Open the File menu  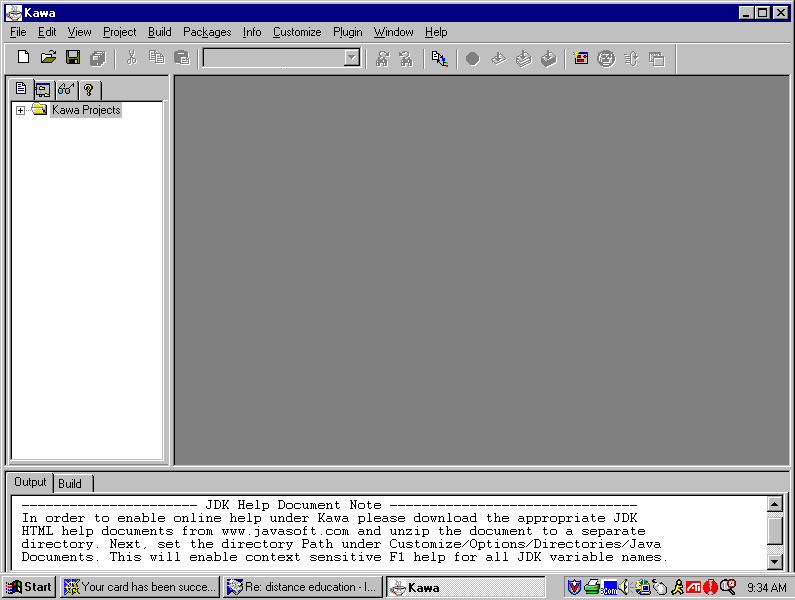tap(18, 32)
